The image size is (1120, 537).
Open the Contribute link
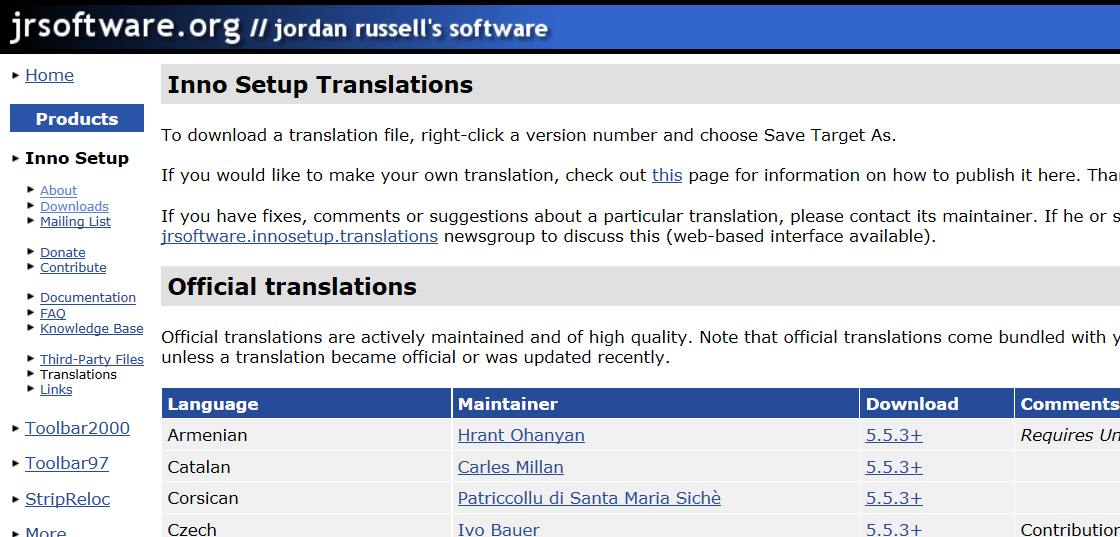(x=73, y=268)
